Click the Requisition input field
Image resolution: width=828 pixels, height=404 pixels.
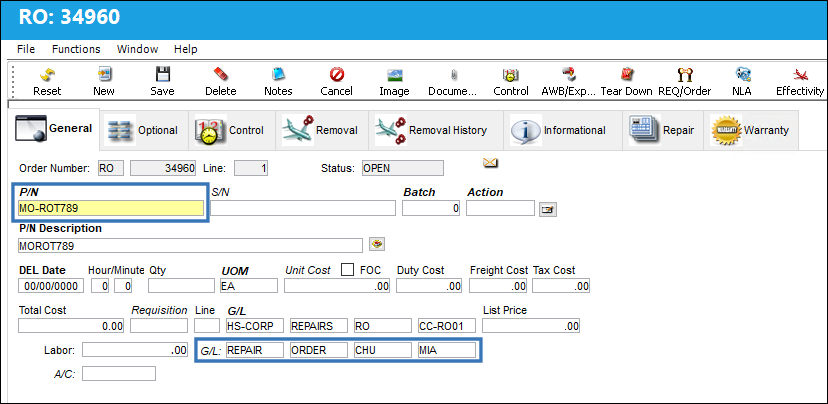tap(159, 326)
